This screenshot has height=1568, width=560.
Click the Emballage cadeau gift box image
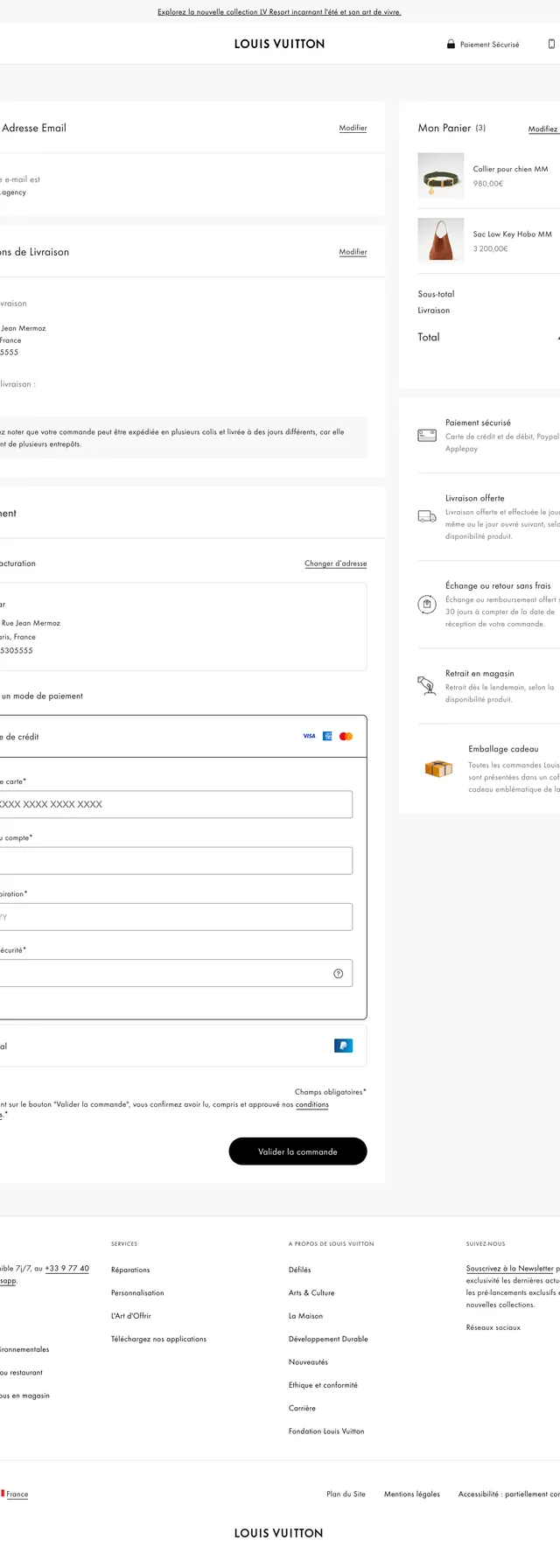[438, 768]
